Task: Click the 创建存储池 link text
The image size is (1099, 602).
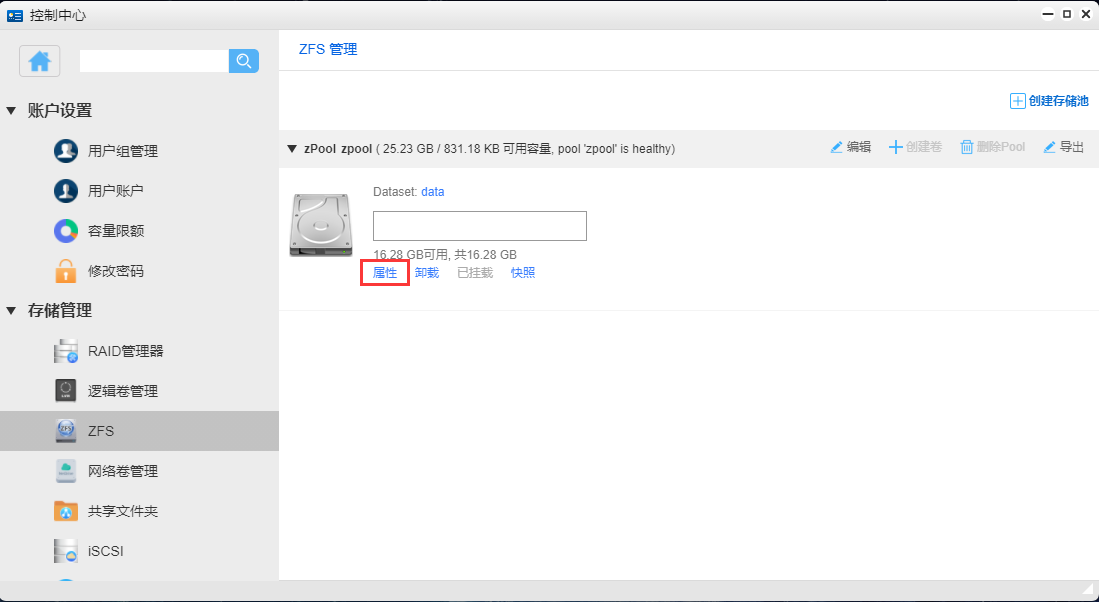Action: click(1058, 101)
